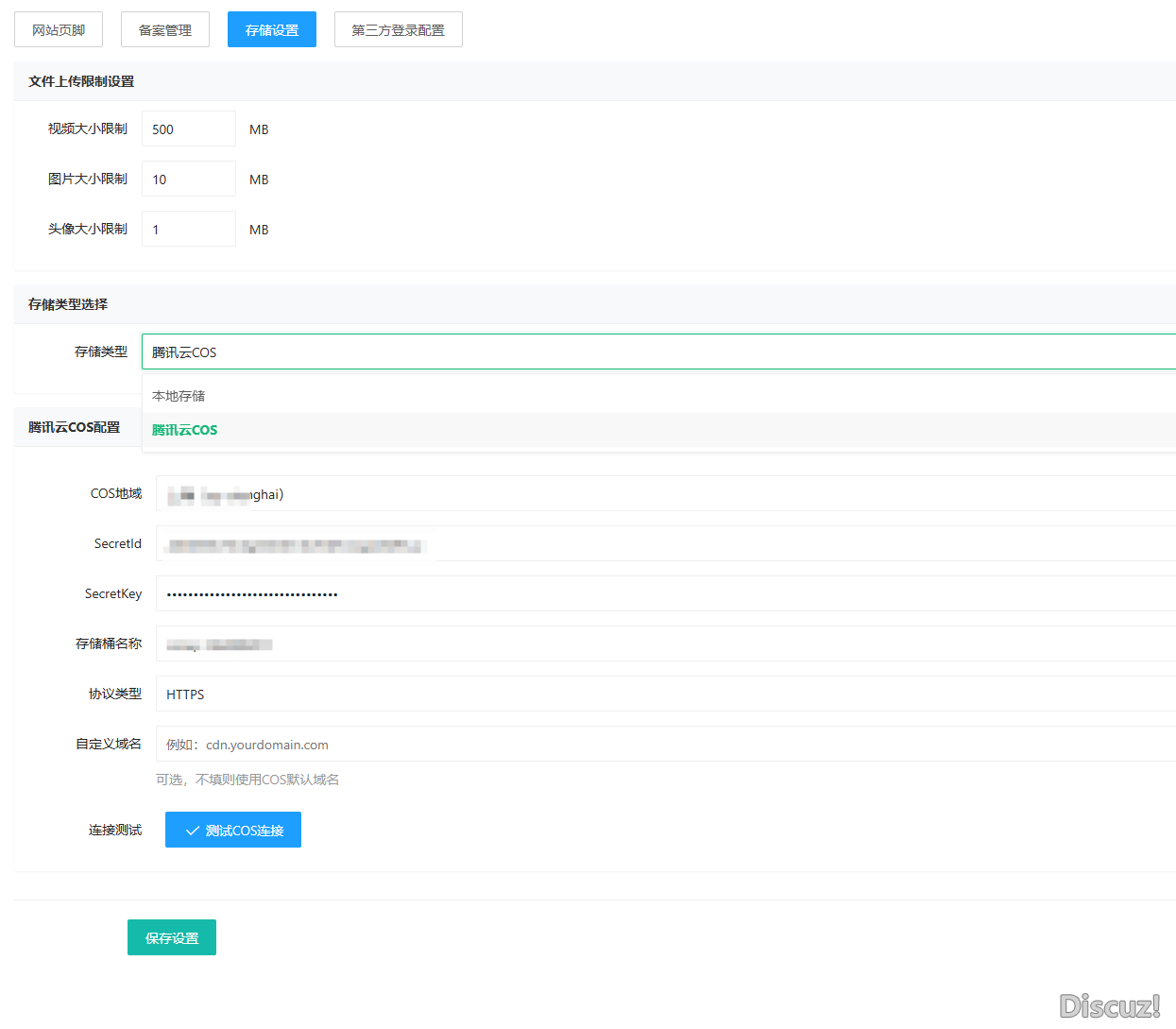Screen dimensions: 1176x1029
Task: Click the 保存设置 button
Action: click(x=172, y=938)
